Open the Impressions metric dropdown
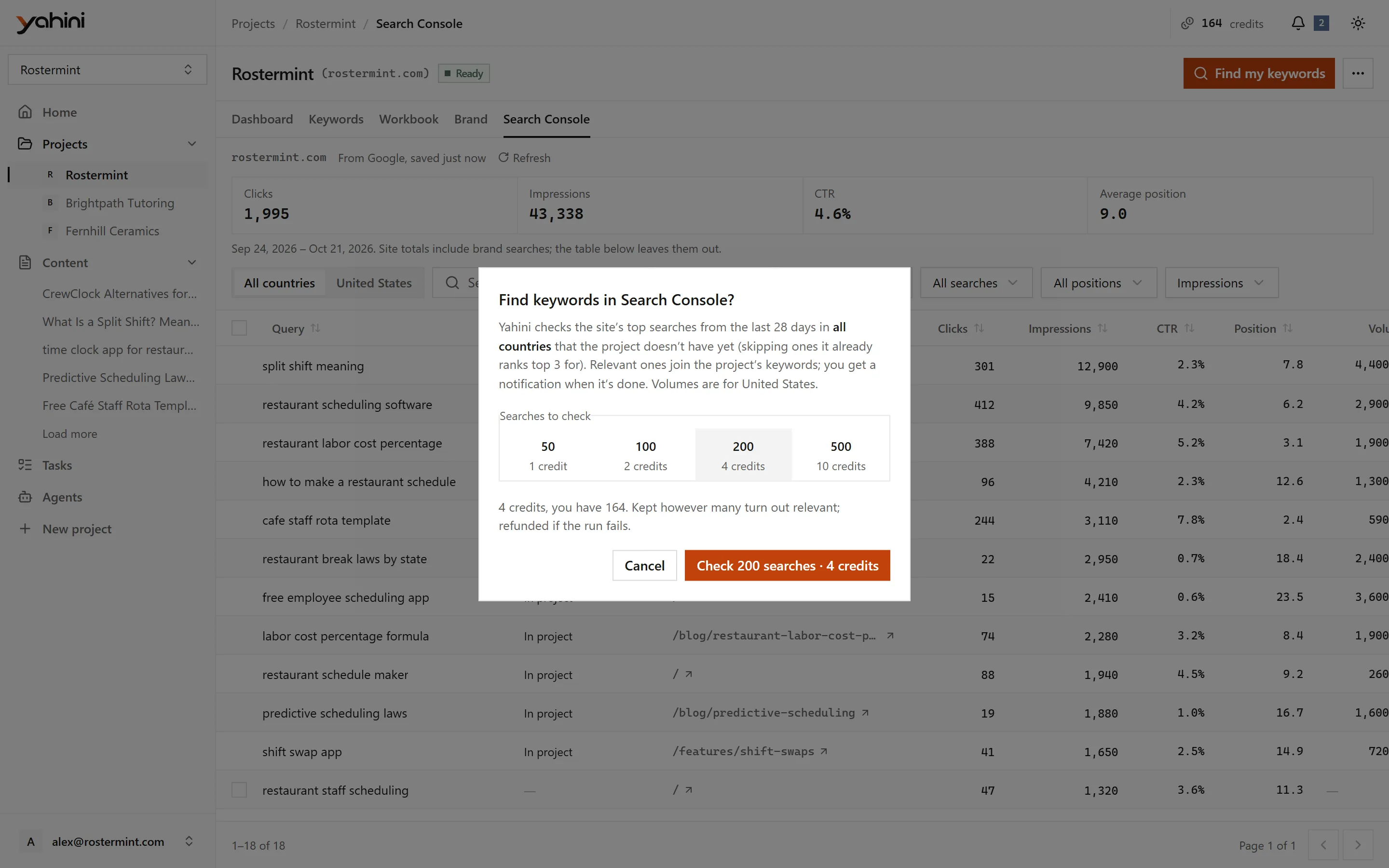Image resolution: width=1389 pixels, height=868 pixels. (x=1221, y=283)
